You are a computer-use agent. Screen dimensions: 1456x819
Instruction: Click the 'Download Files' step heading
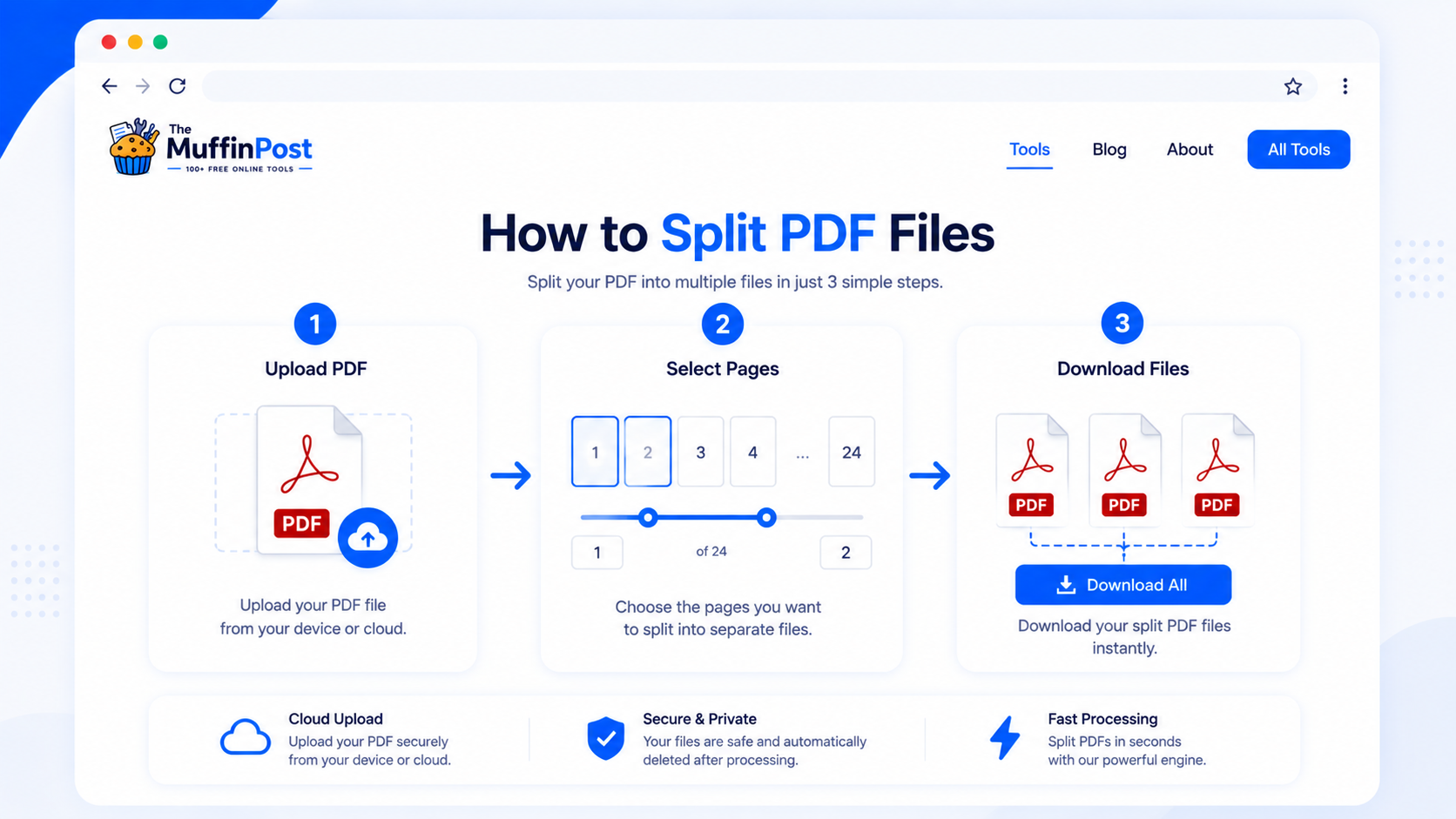coord(1122,369)
